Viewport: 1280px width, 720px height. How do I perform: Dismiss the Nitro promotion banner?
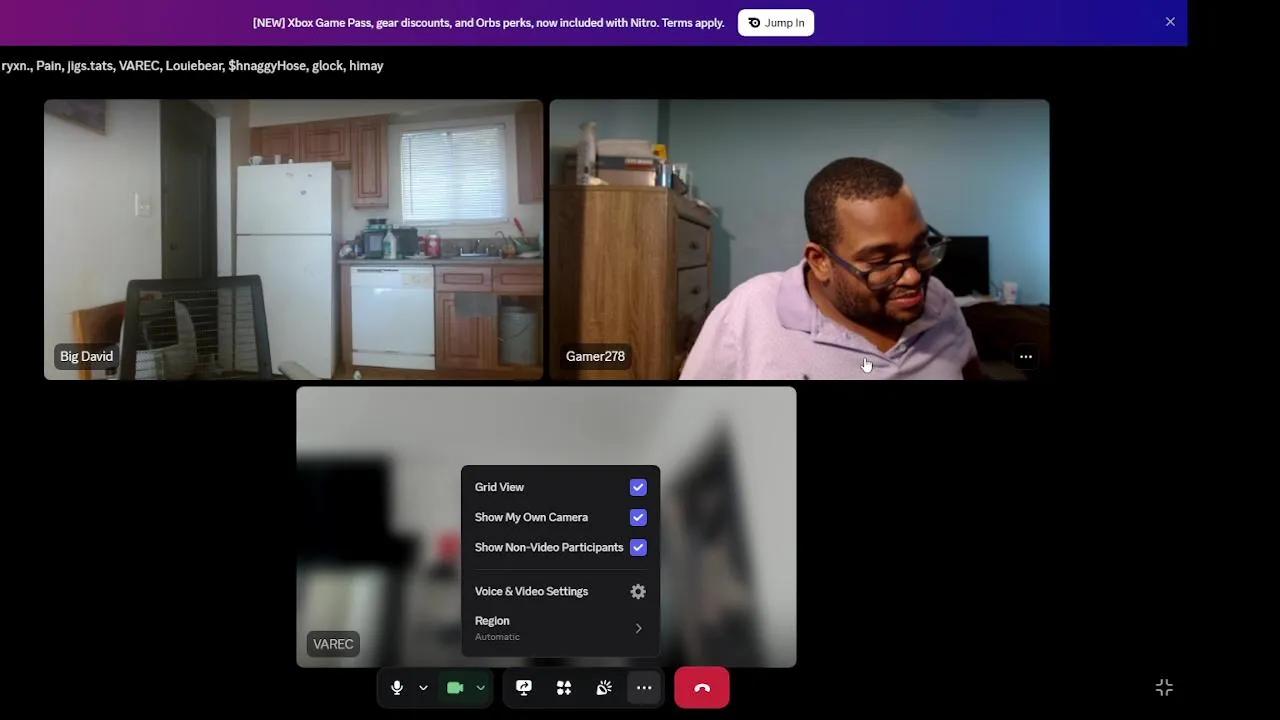[1170, 22]
